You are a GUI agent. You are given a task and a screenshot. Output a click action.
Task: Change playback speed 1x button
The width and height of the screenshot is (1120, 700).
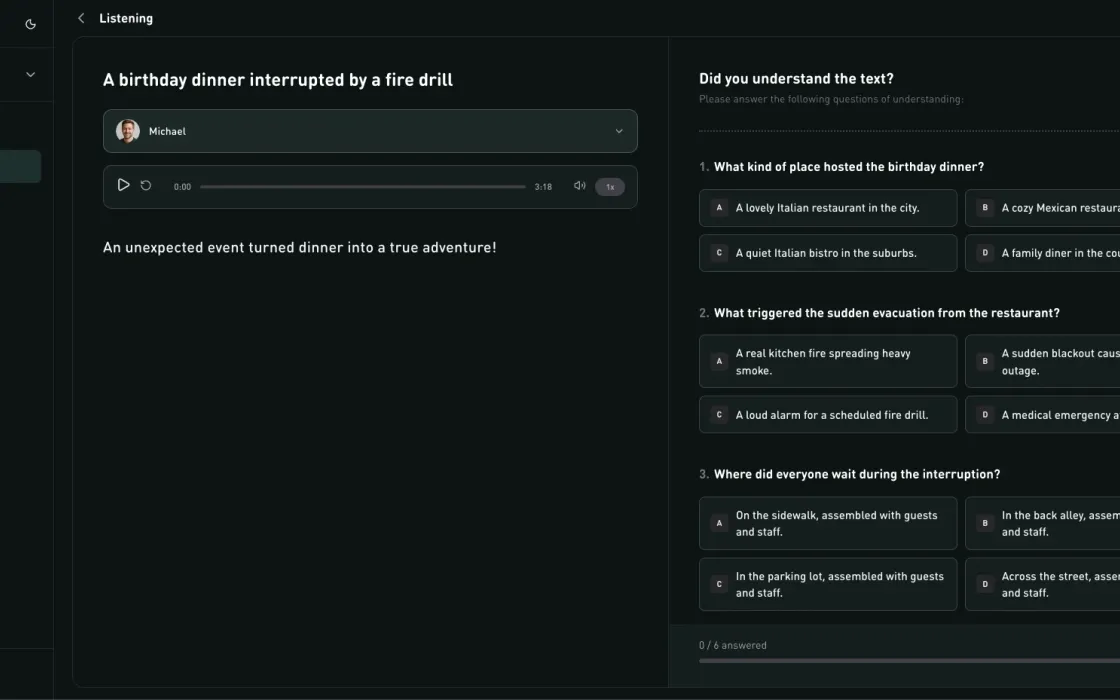[610, 186]
